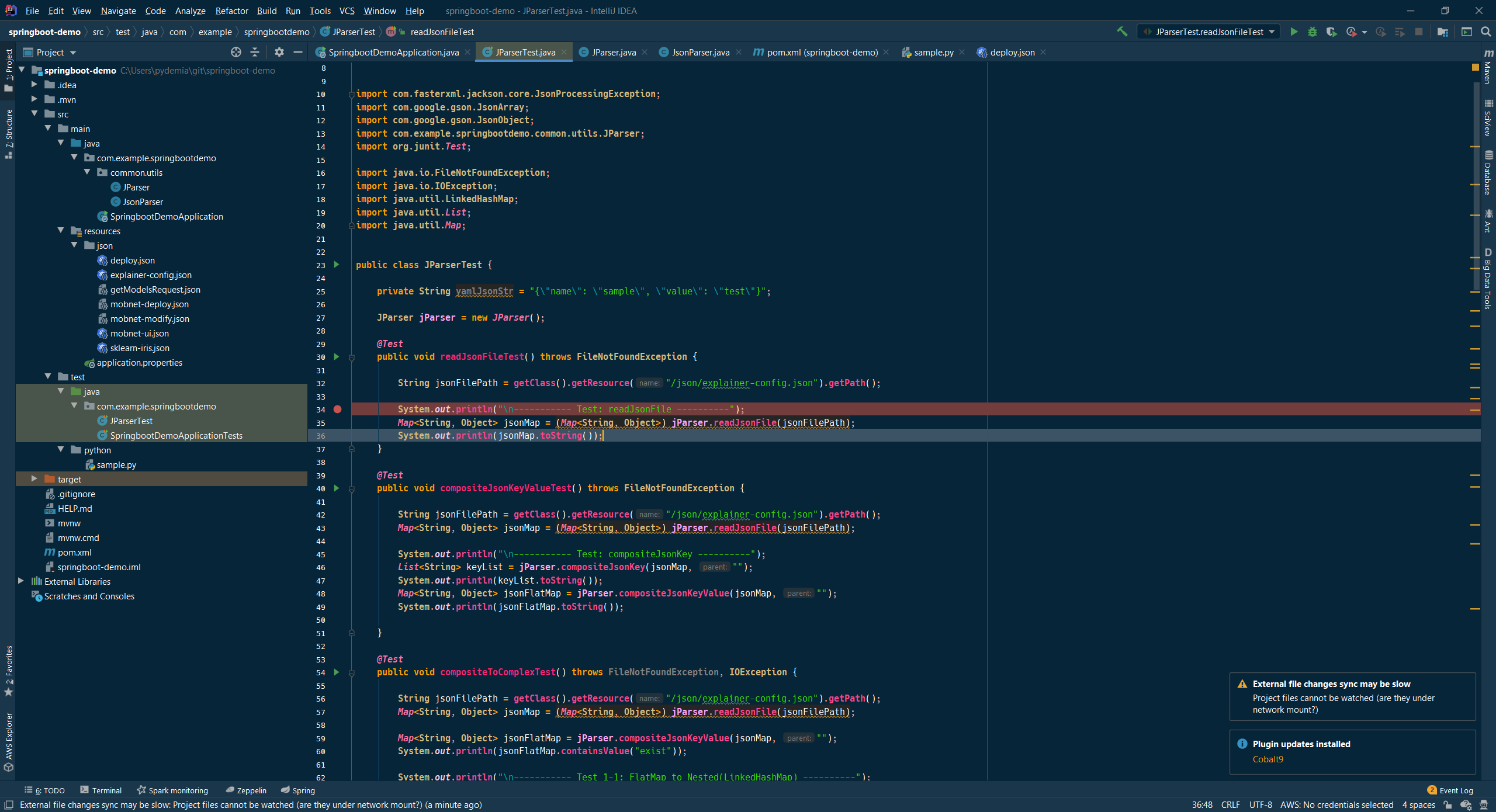Run JParserTest with green play button

(1294, 32)
